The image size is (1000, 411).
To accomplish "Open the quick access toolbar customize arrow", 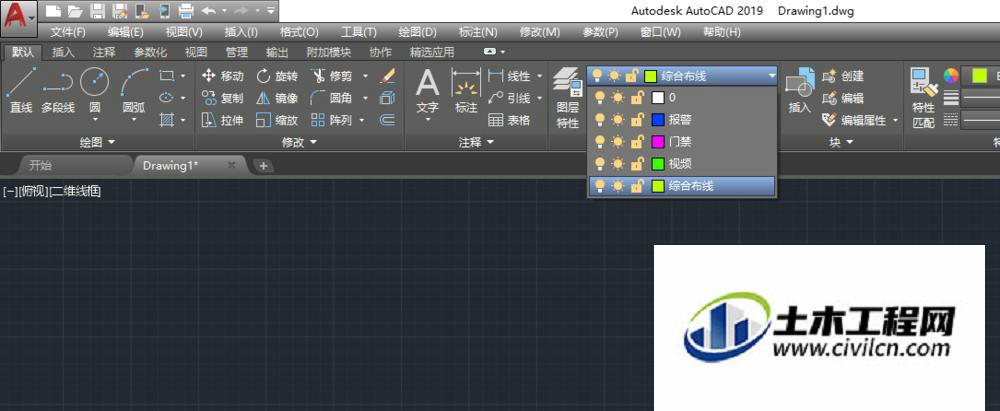I will tap(271, 11).
